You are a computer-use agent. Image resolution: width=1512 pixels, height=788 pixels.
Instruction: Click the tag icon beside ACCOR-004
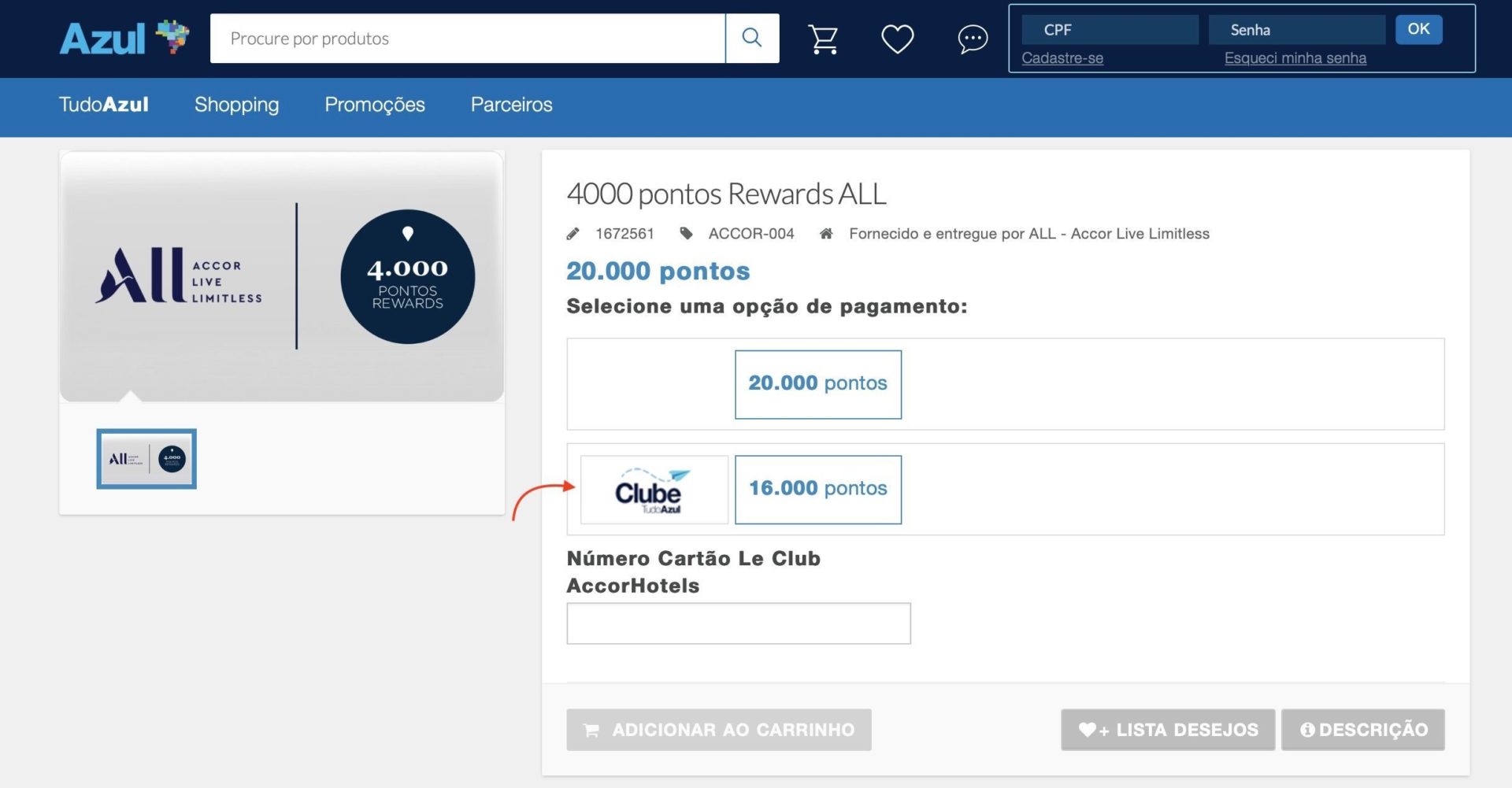[x=686, y=234]
